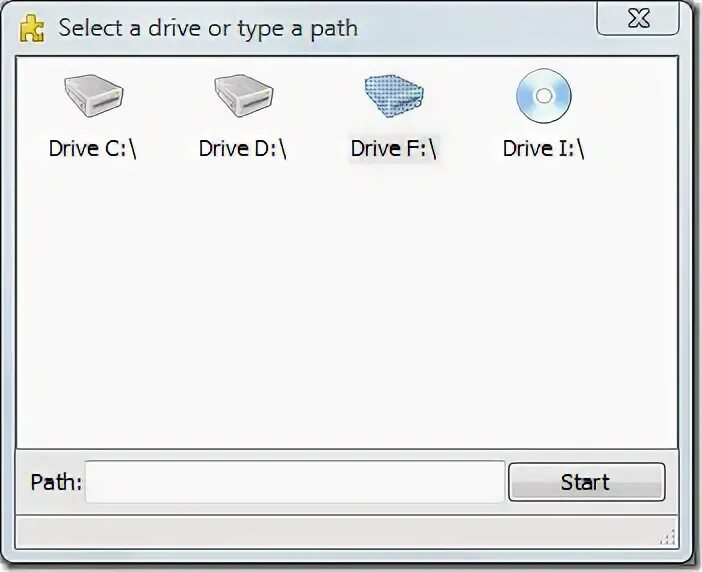Select the "Drive I:\" text label
The height and width of the screenshot is (572, 702).
pyautogui.click(x=544, y=149)
